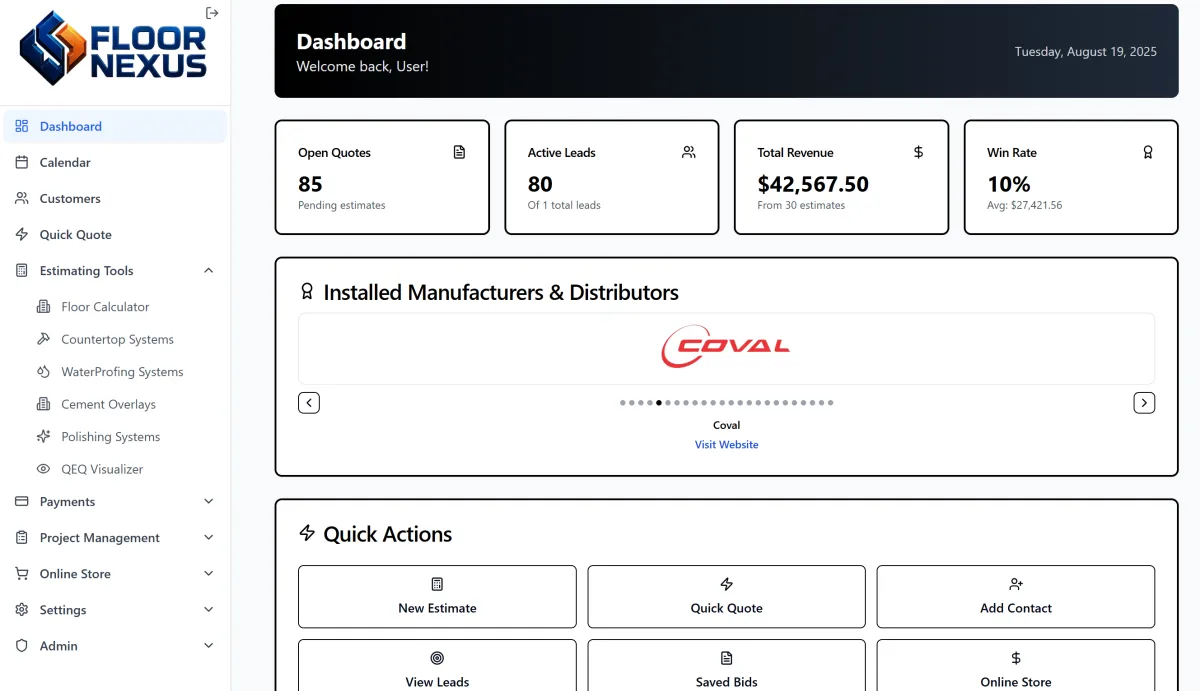Open the Open Quotes stats card

(x=382, y=178)
